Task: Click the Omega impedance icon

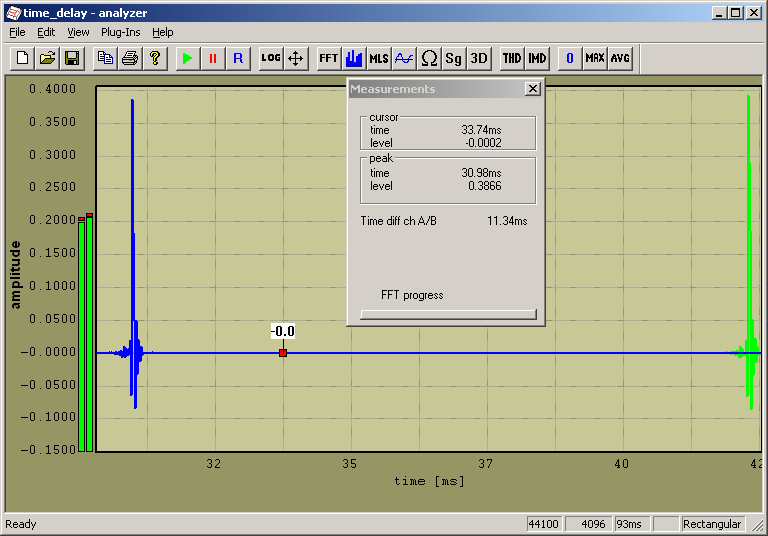Action: click(x=429, y=58)
